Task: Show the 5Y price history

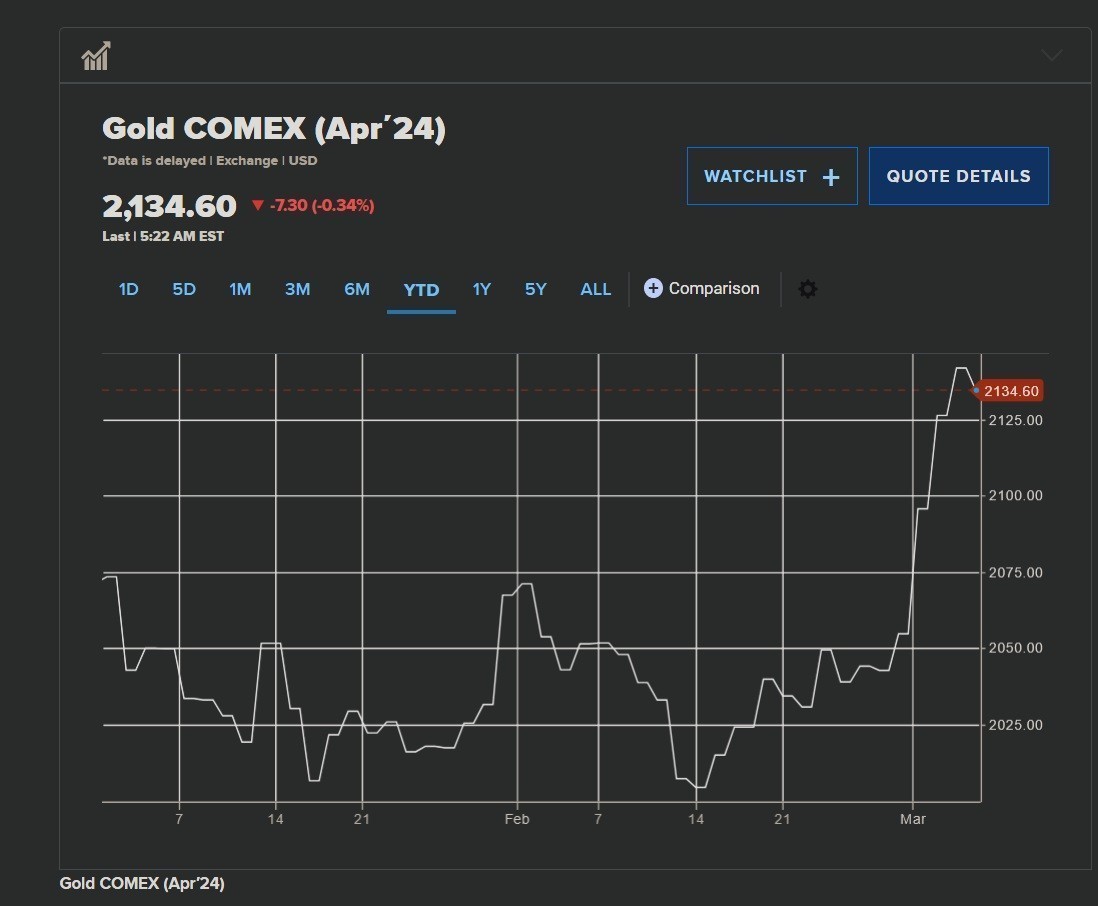Action: [x=536, y=289]
